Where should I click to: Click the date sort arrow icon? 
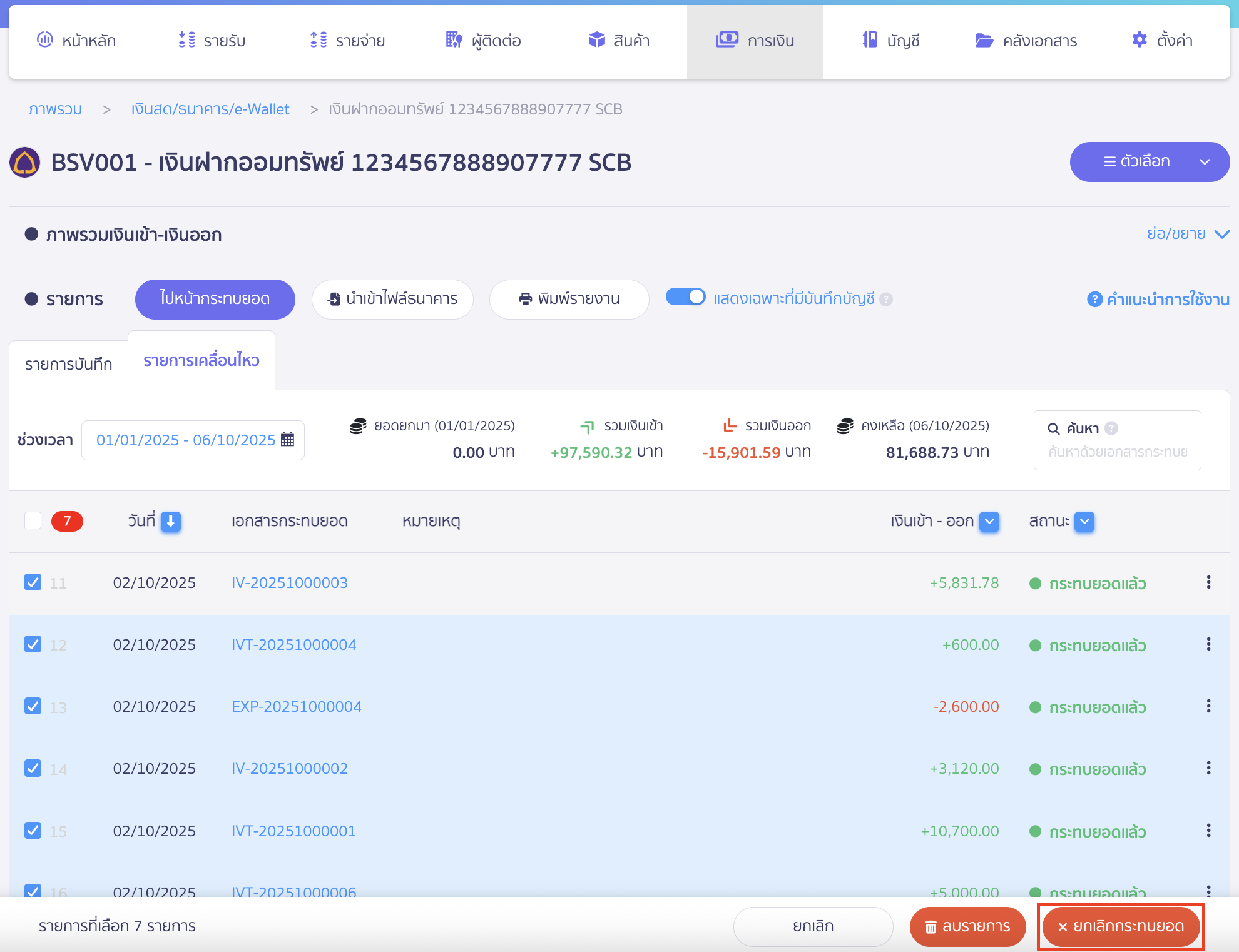[x=170, y=521]
